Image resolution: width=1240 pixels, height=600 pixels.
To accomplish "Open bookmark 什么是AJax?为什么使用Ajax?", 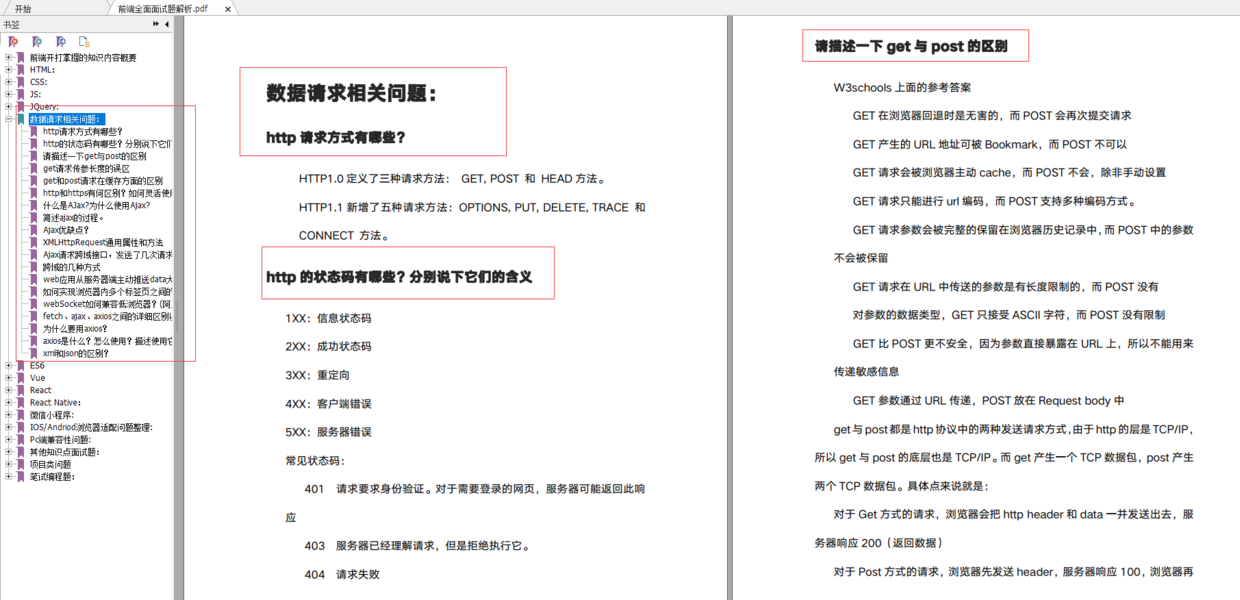I will (x=96, y=205).
